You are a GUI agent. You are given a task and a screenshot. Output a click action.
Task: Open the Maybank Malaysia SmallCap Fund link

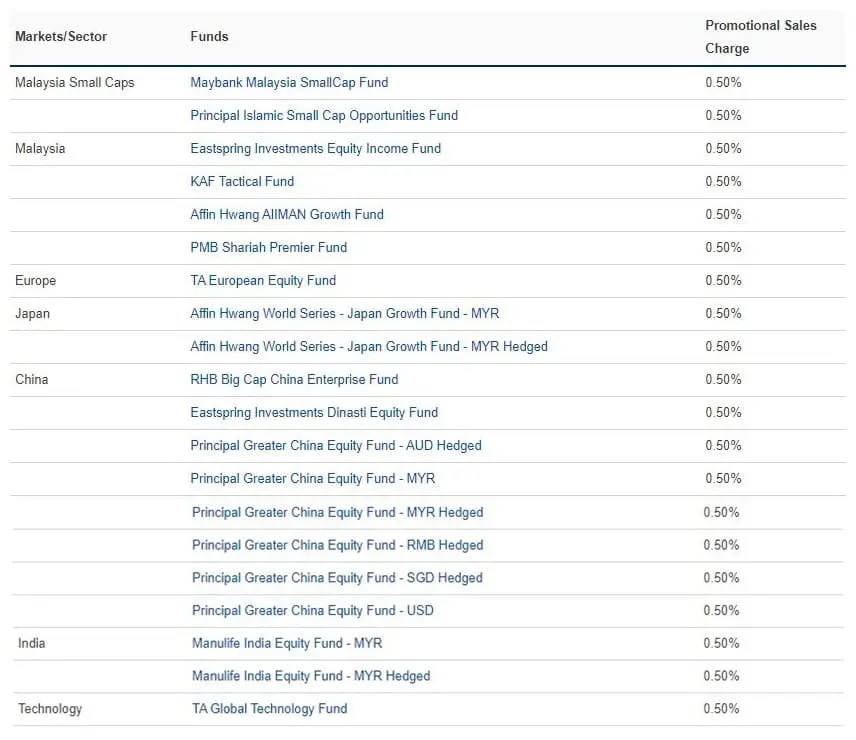[x=289, y=83]
